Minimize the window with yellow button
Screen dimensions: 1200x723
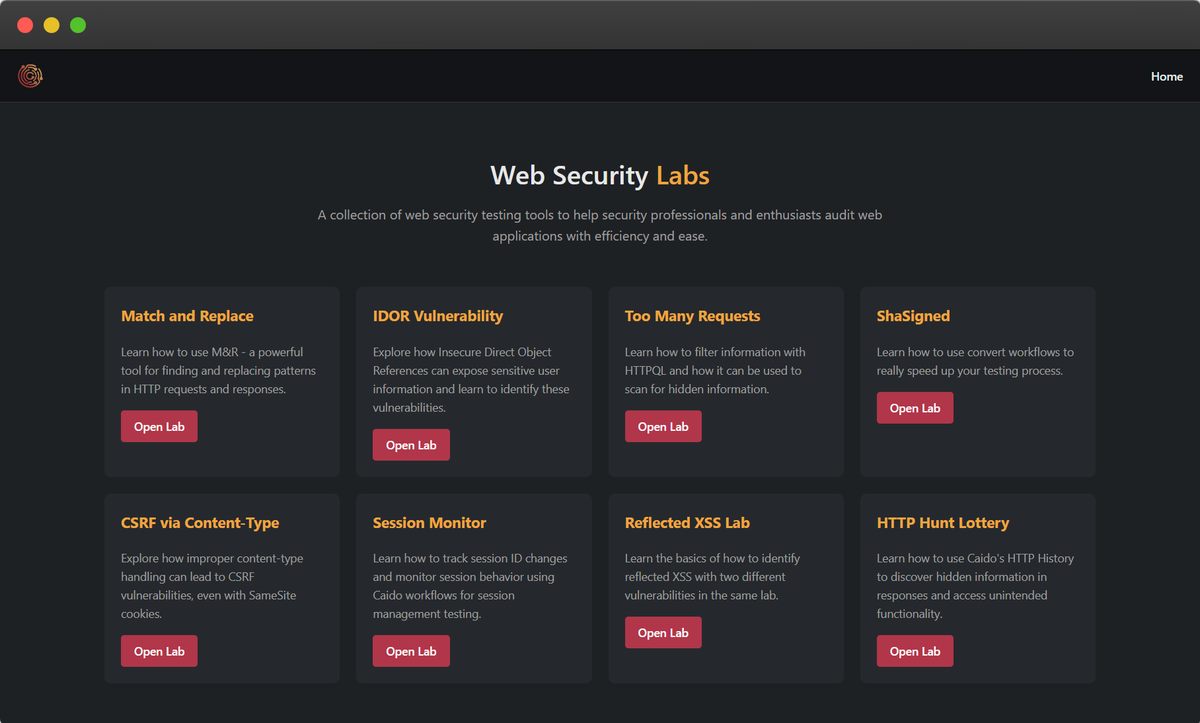[x=52, y=25]
